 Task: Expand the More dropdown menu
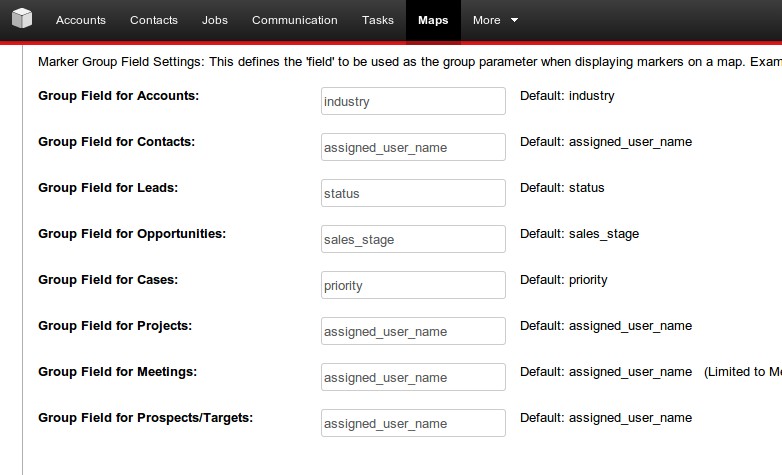coord(495,20)
